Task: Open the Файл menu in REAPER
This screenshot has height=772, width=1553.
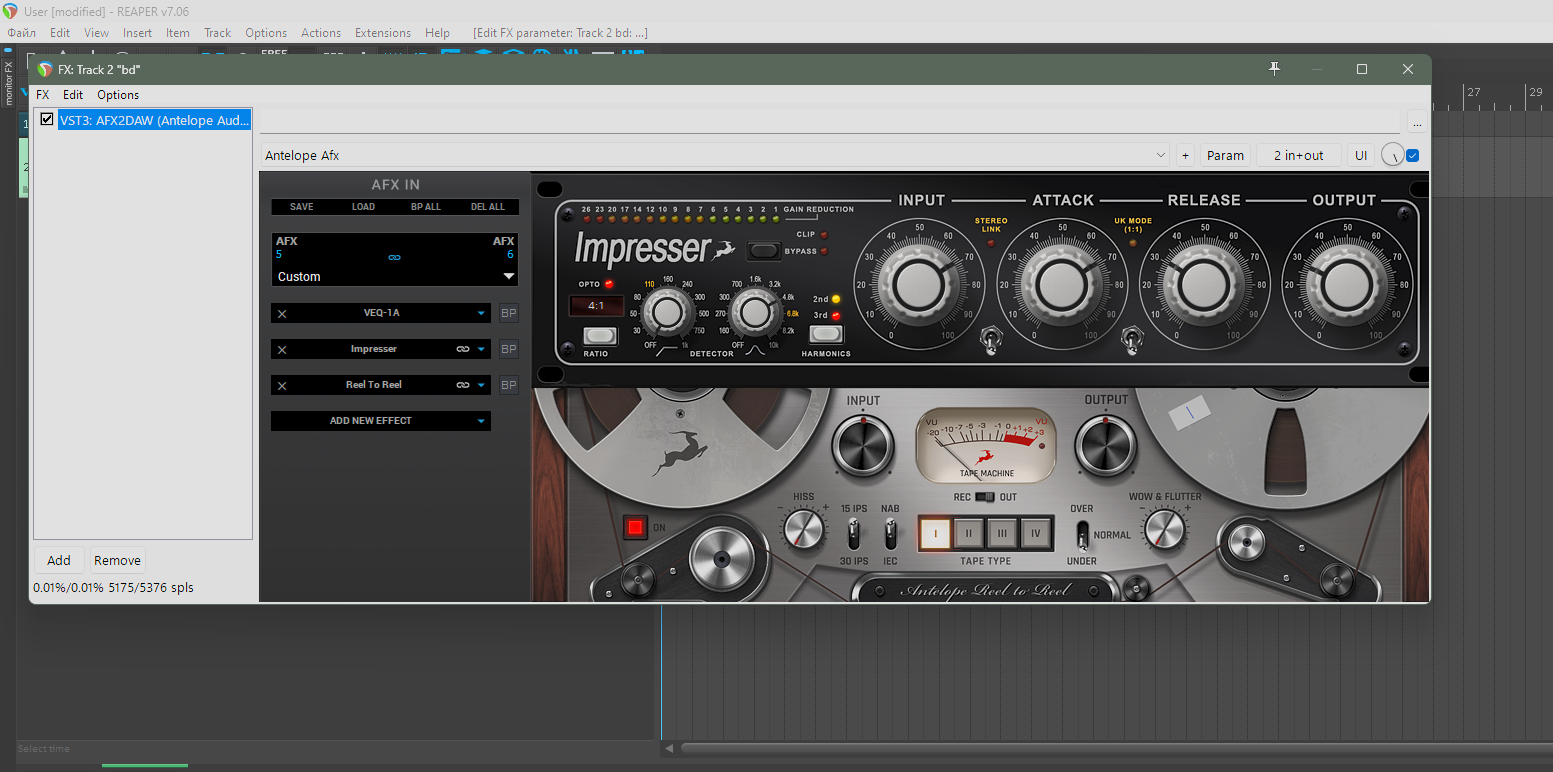Action: click(x=21, y=33)
